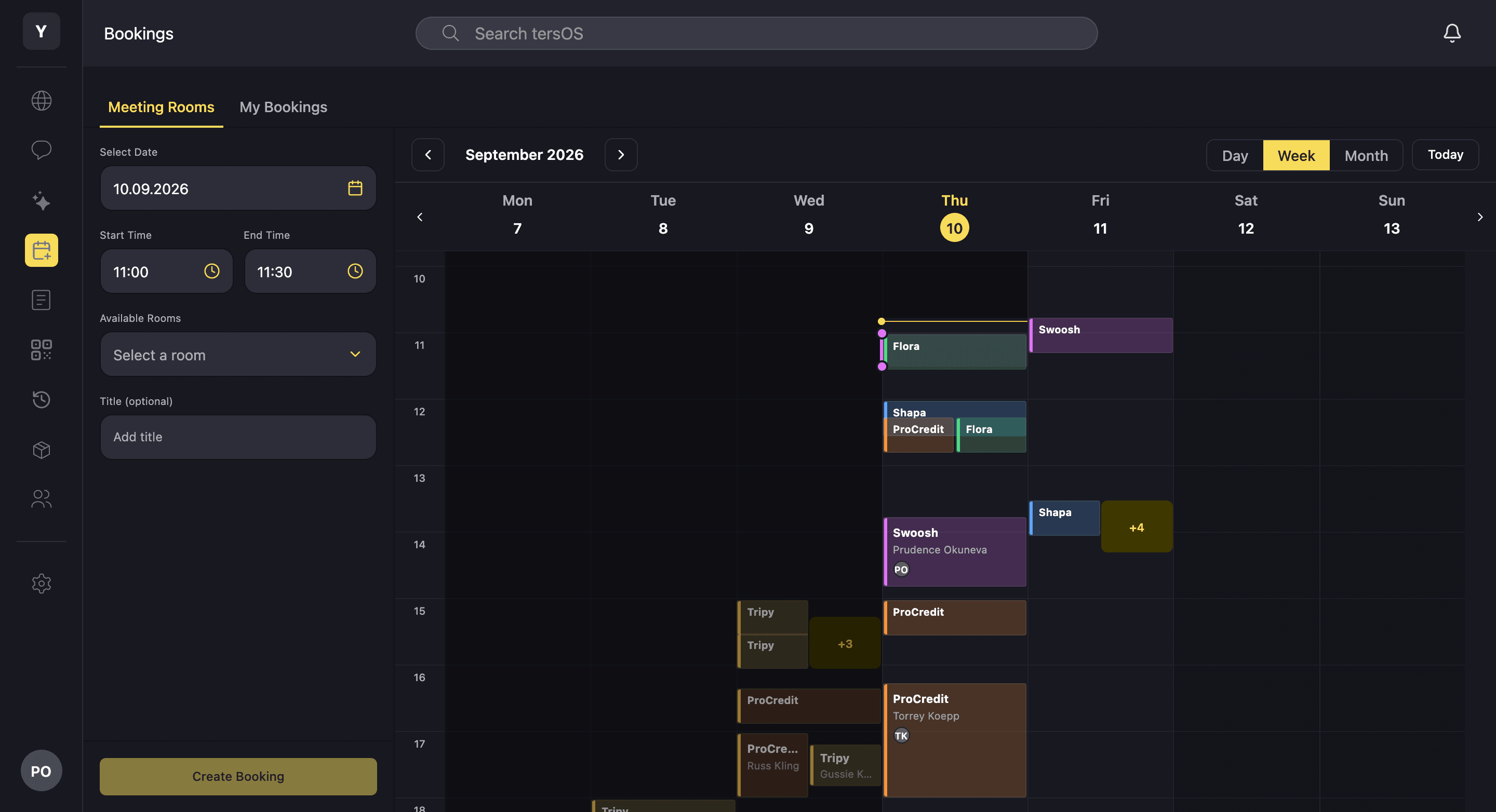Click the search magnifier icon

click(450, 33)
